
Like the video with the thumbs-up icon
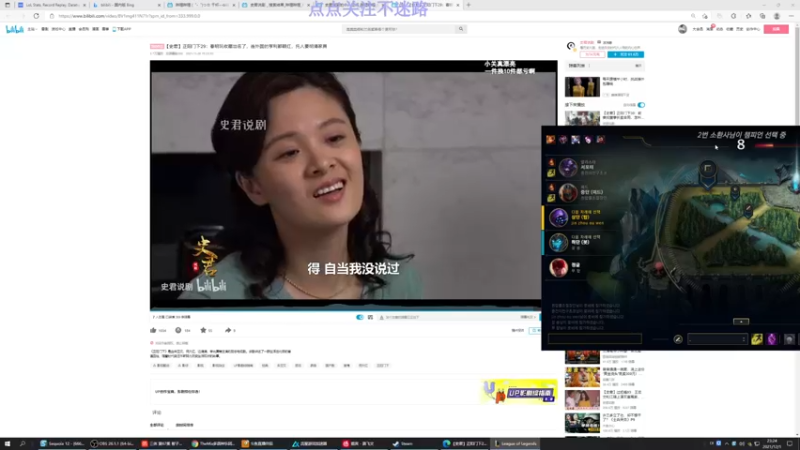(x=153, y=330)
